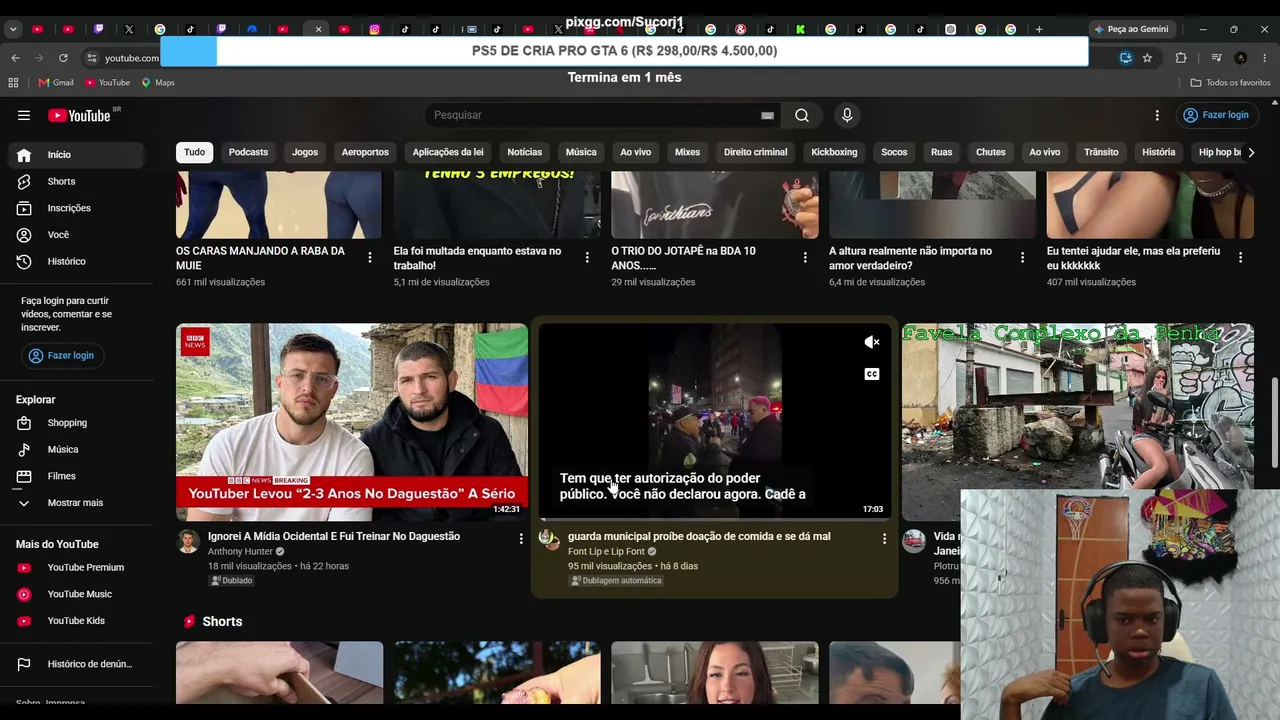Open a new browser tab
The height and width of the screenshot is (720, 1280).
(1039, 29)
